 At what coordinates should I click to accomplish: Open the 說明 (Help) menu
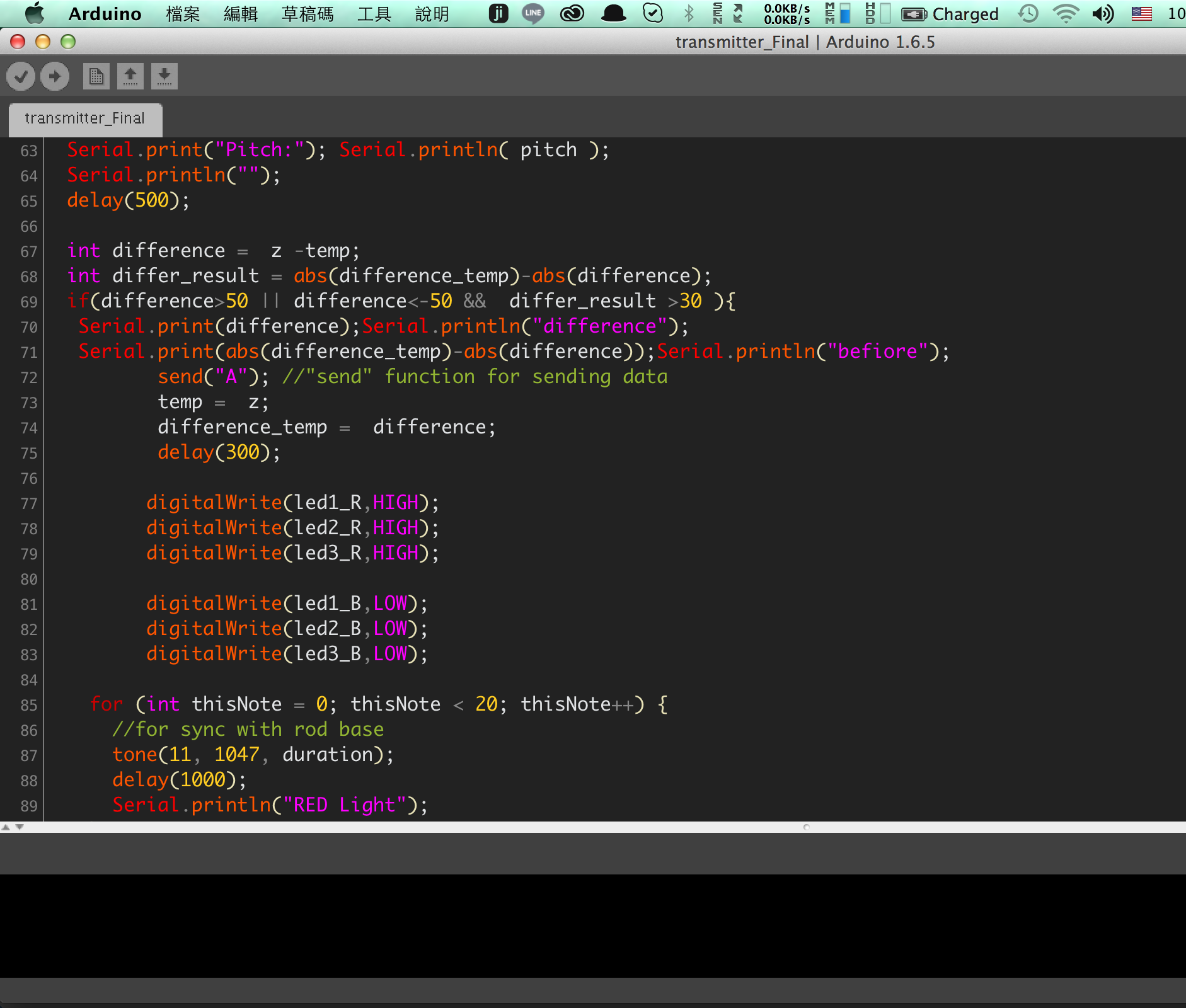[432, 14]
